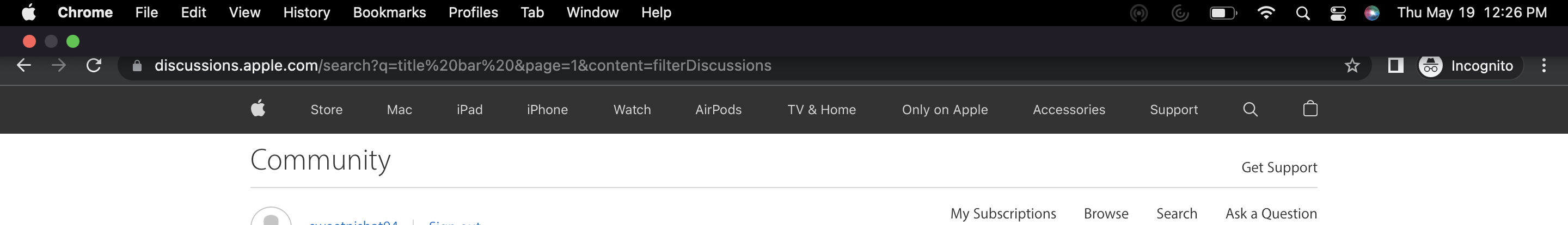Click the Wi-Fi status icon
1568x225 pixels.
coord(1266,12)
